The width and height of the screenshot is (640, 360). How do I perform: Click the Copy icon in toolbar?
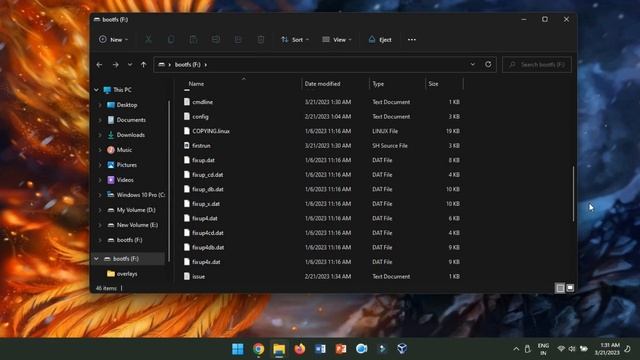171,40
